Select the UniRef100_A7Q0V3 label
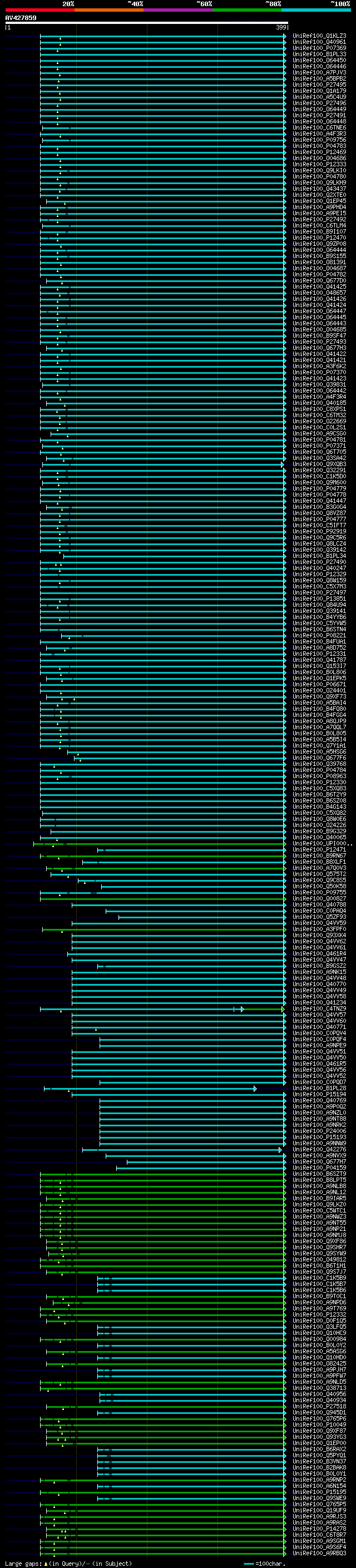Image resolution: width=356 pixels, height=1568 pixels. 319,868
